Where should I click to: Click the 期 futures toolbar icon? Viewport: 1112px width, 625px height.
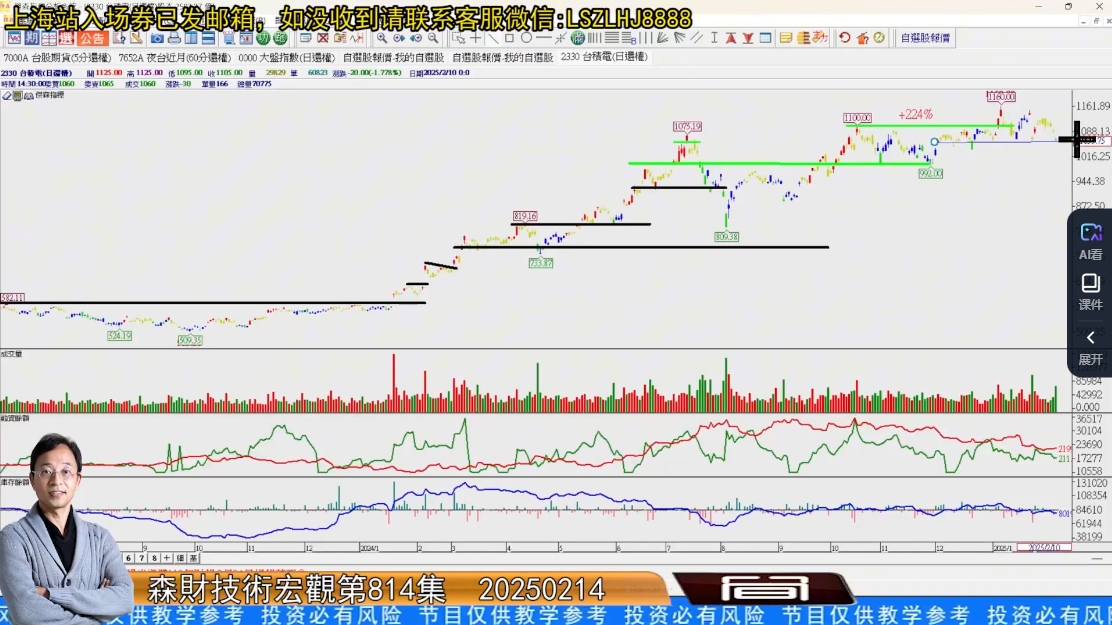point(31,38)
